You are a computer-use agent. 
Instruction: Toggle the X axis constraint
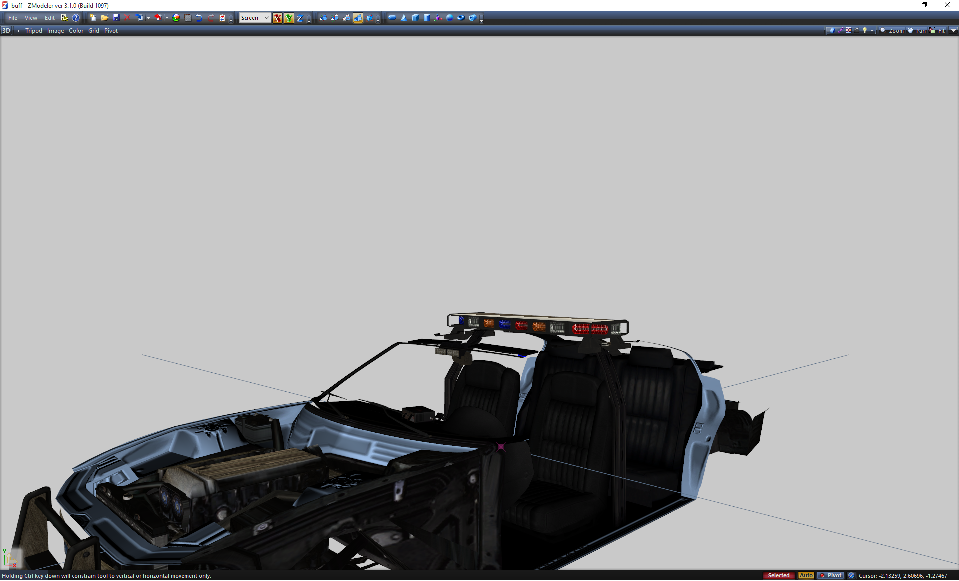(x=277, y=18)
